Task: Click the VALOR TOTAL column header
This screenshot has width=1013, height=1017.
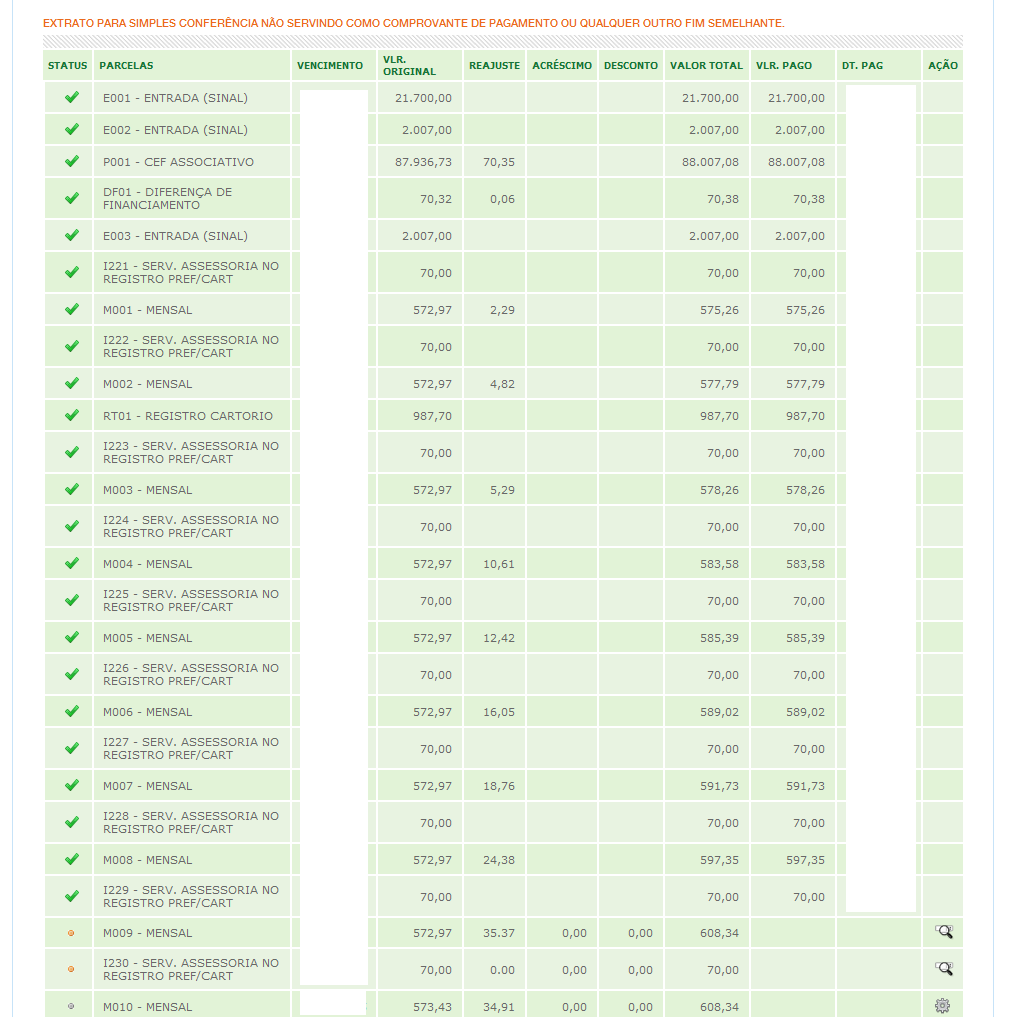Action: 706,66
